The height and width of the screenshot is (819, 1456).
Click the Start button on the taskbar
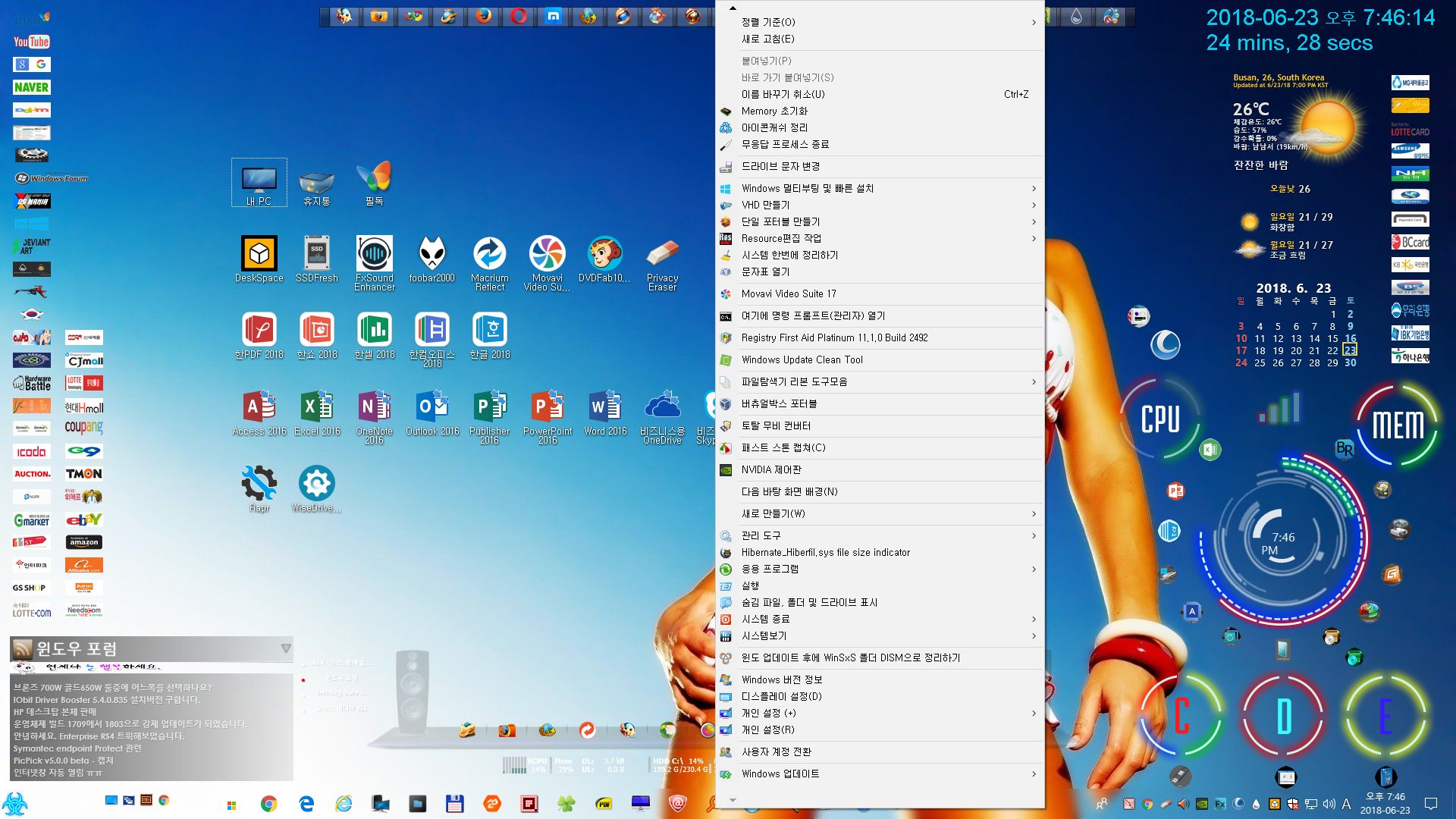pos(231,805)
